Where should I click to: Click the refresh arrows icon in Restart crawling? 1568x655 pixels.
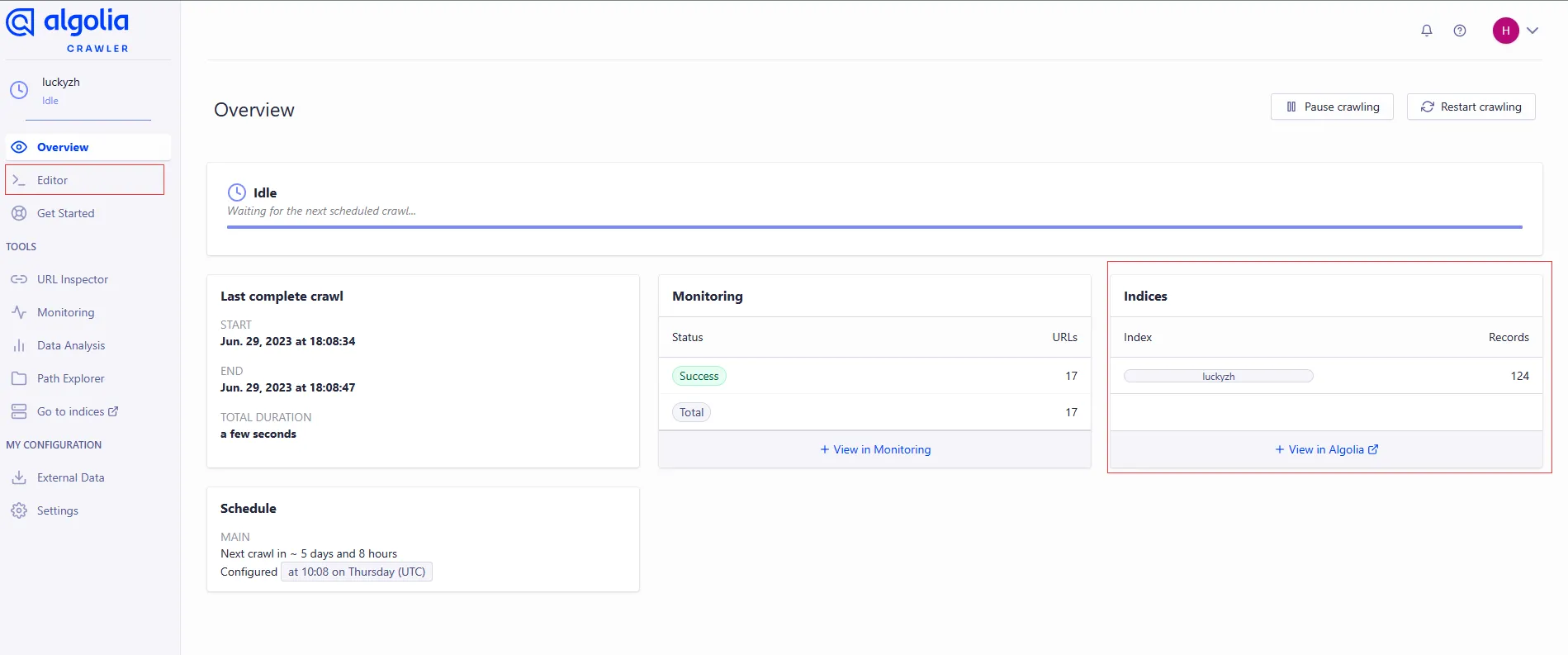pyautogui.click(x=1427, y=107)
